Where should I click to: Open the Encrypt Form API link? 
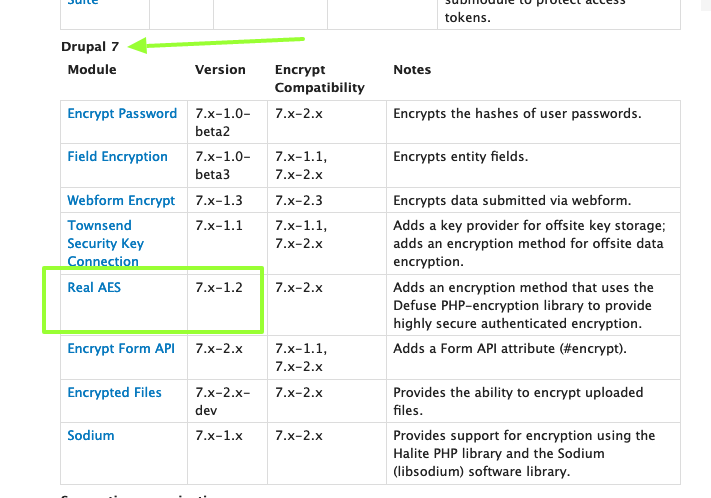pos(121,348)
